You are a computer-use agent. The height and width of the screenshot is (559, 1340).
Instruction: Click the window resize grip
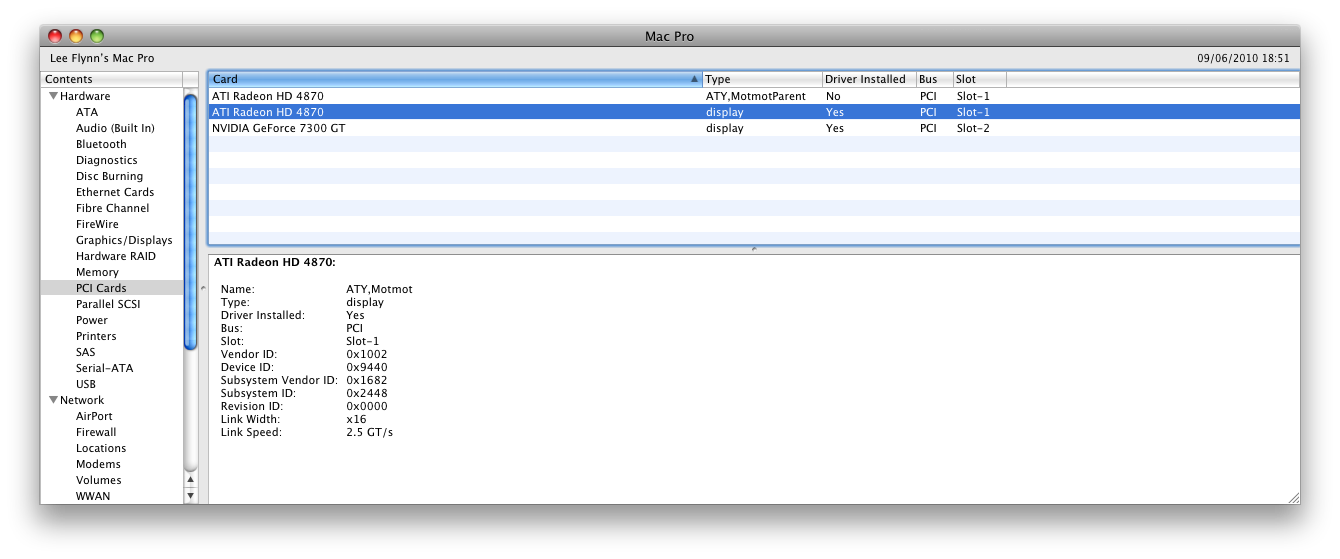pyautogui.click(x=1293, y=497)
